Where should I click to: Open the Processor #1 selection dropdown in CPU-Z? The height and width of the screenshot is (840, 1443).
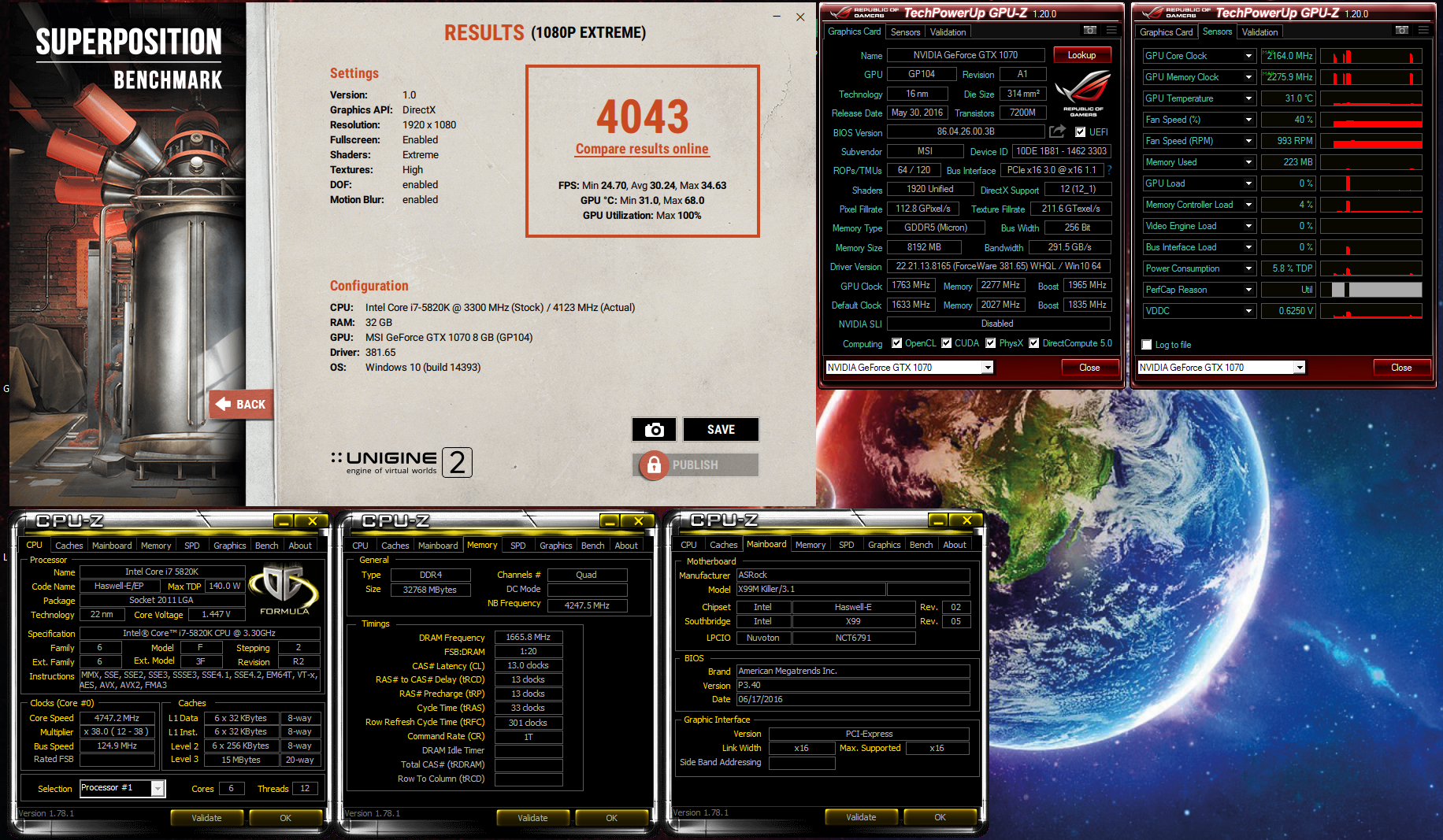click(158, 788)
